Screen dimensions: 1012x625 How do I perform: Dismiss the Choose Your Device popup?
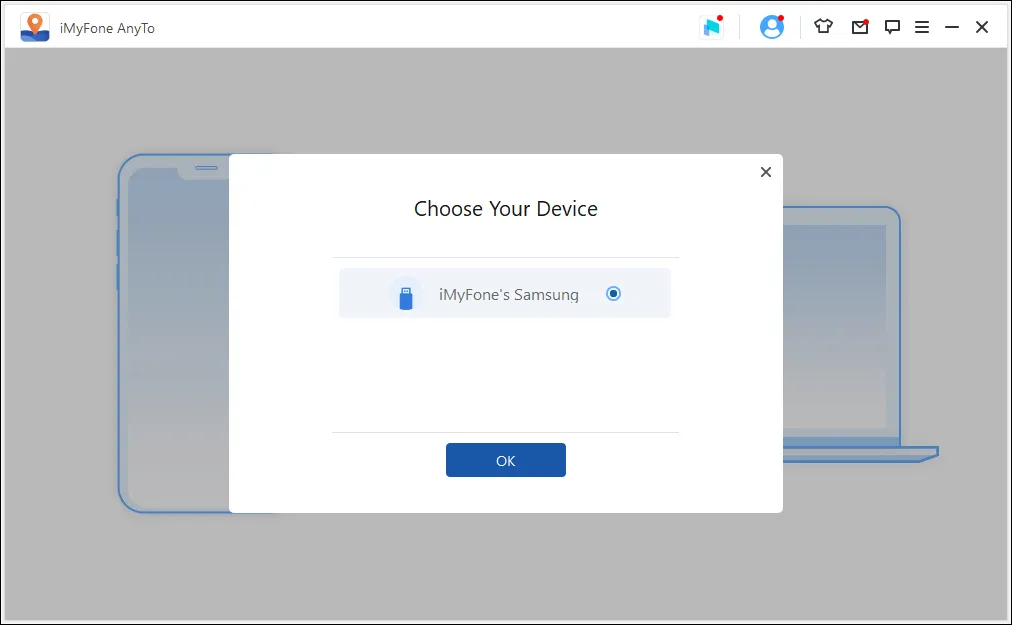(x=765, y=172)
